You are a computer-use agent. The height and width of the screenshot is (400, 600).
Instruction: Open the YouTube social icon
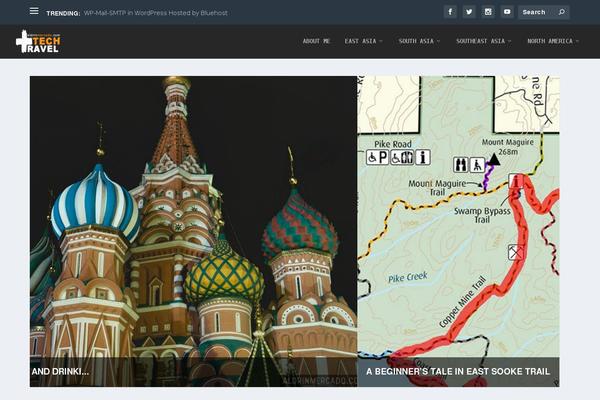point(507,12)
